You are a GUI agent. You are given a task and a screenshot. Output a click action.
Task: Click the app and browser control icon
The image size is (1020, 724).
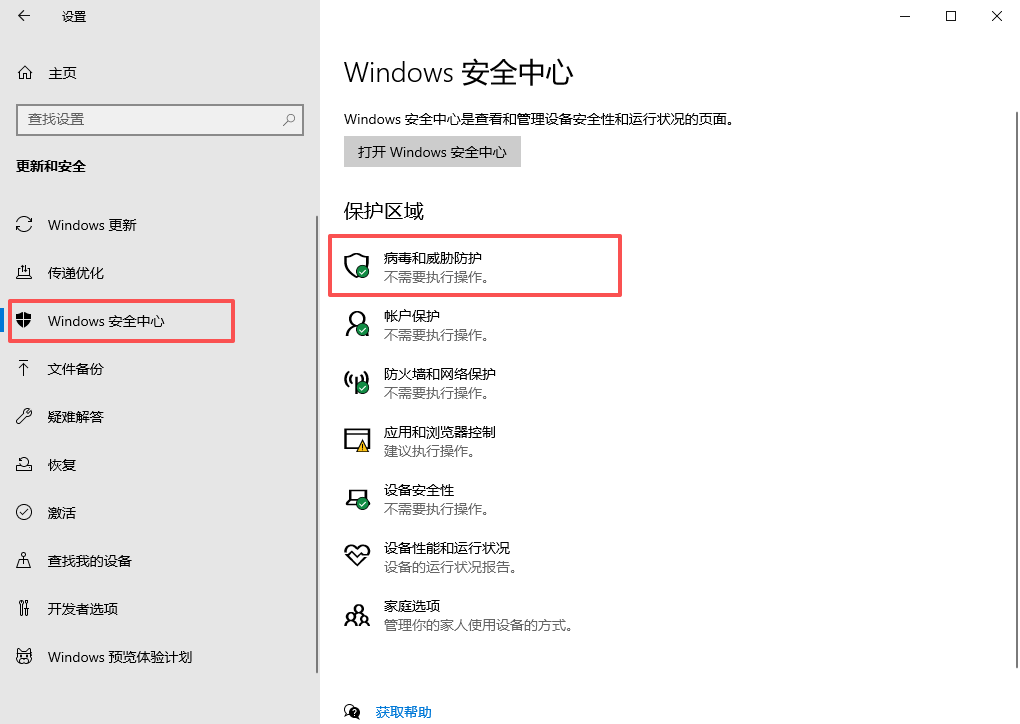coord(357,440)
